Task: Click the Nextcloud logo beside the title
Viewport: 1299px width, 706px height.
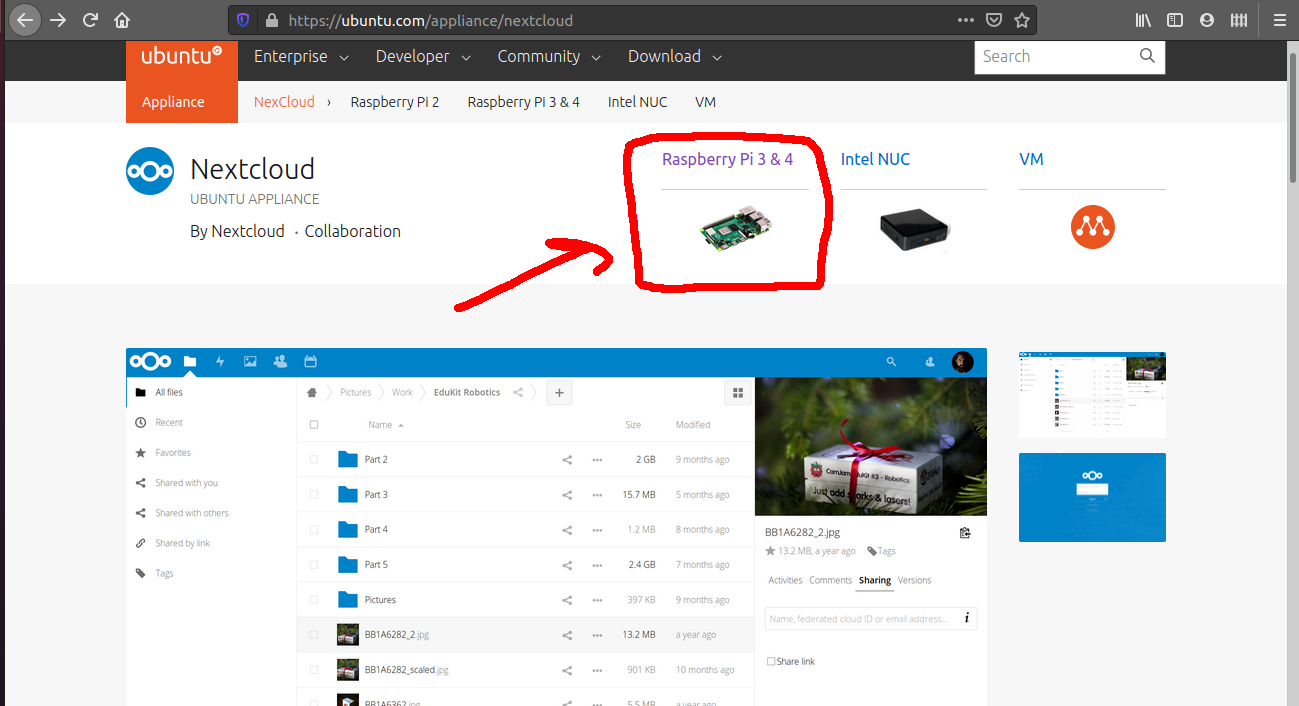Action: pos(150,171)
